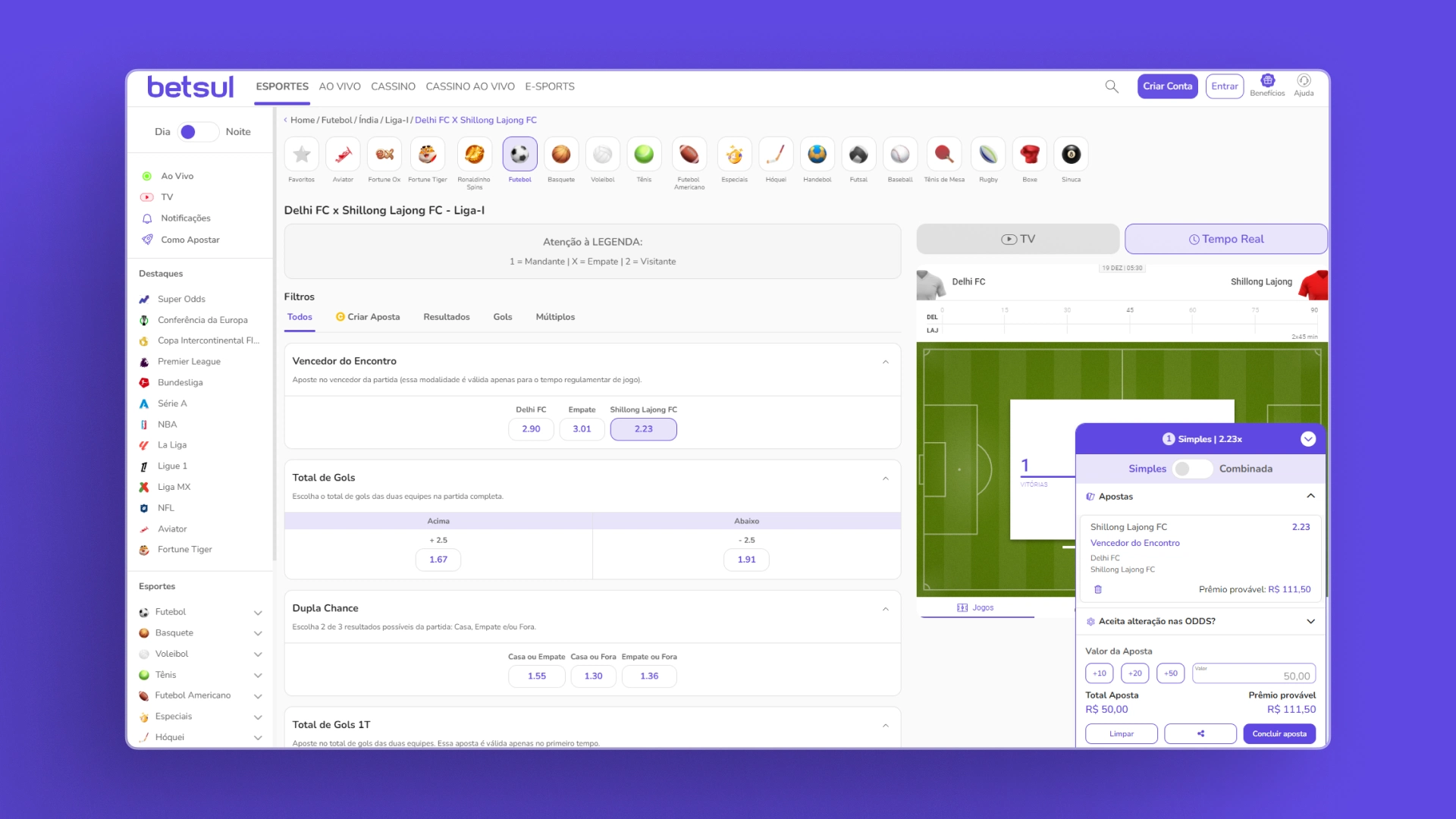1456x819 pixels.
Task: Click the betsul logo
Action: click(x=190, y=87)
